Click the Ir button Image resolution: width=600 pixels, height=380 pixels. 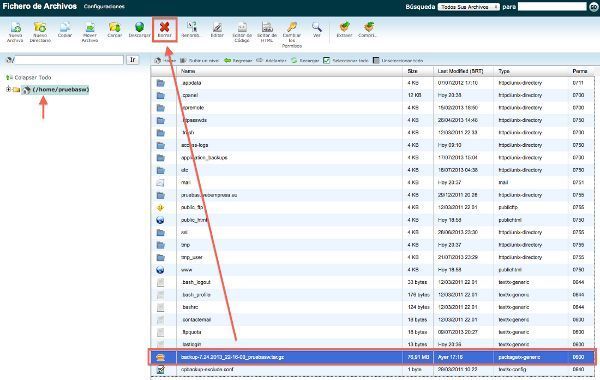(x=133, y=60)
